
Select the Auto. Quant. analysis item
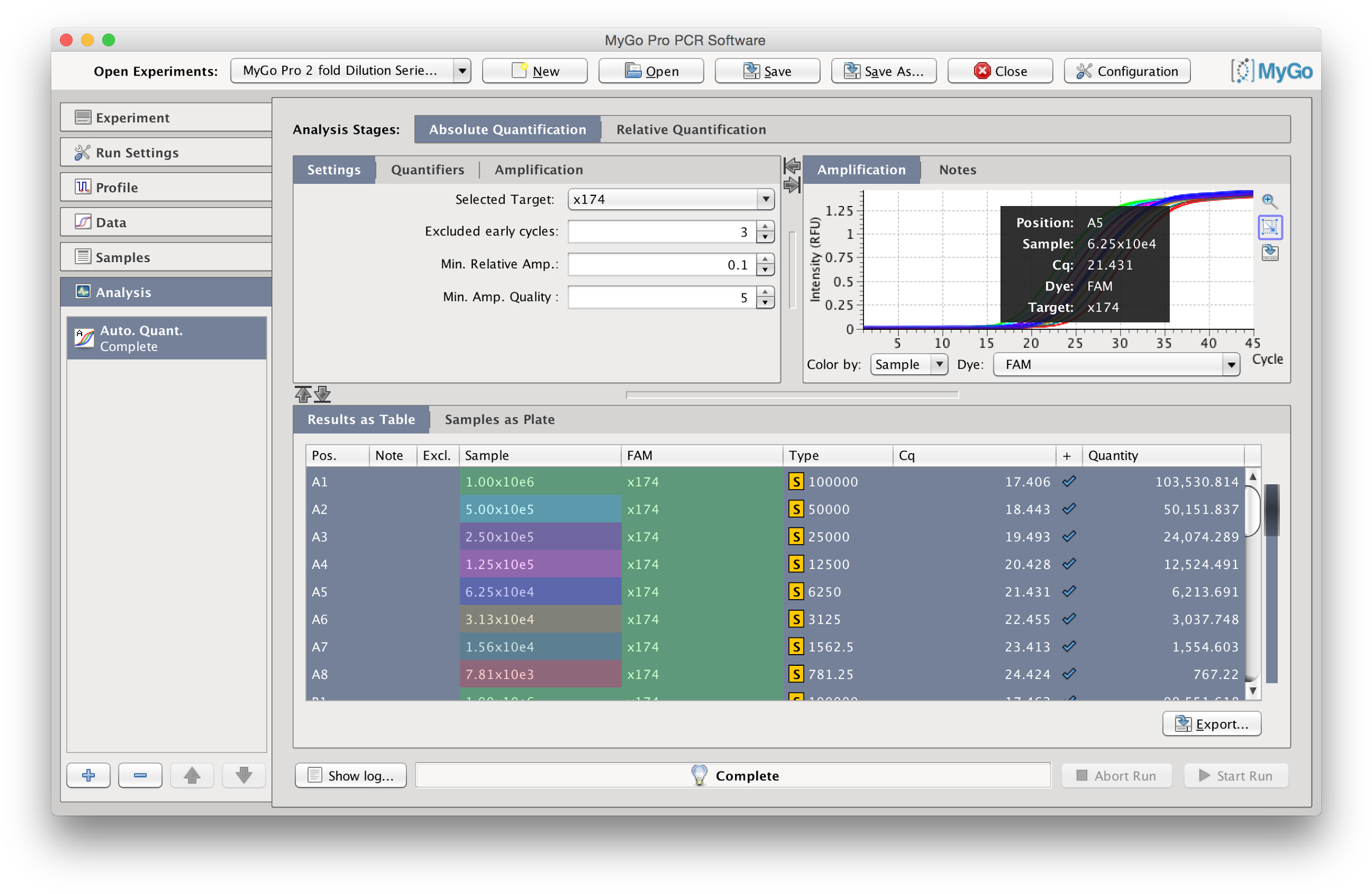pyautogui.click(x=167, y=338)
